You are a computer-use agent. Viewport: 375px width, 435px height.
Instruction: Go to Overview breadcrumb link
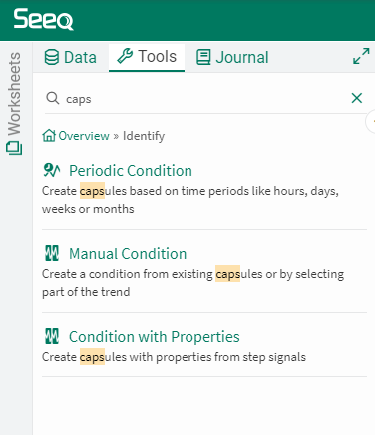tap(84, 136)
